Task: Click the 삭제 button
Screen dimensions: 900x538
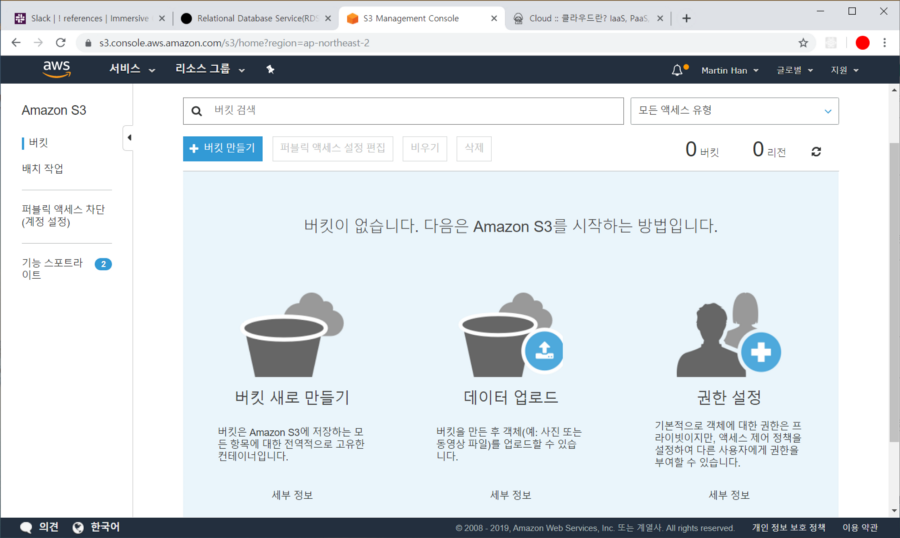Action: pyautogui.click(x=474, y=149)
